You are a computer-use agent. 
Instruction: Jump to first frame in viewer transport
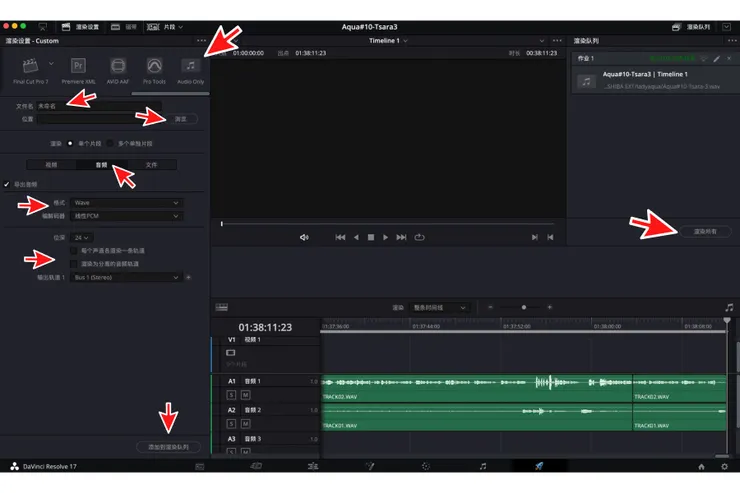coord(340,237)
